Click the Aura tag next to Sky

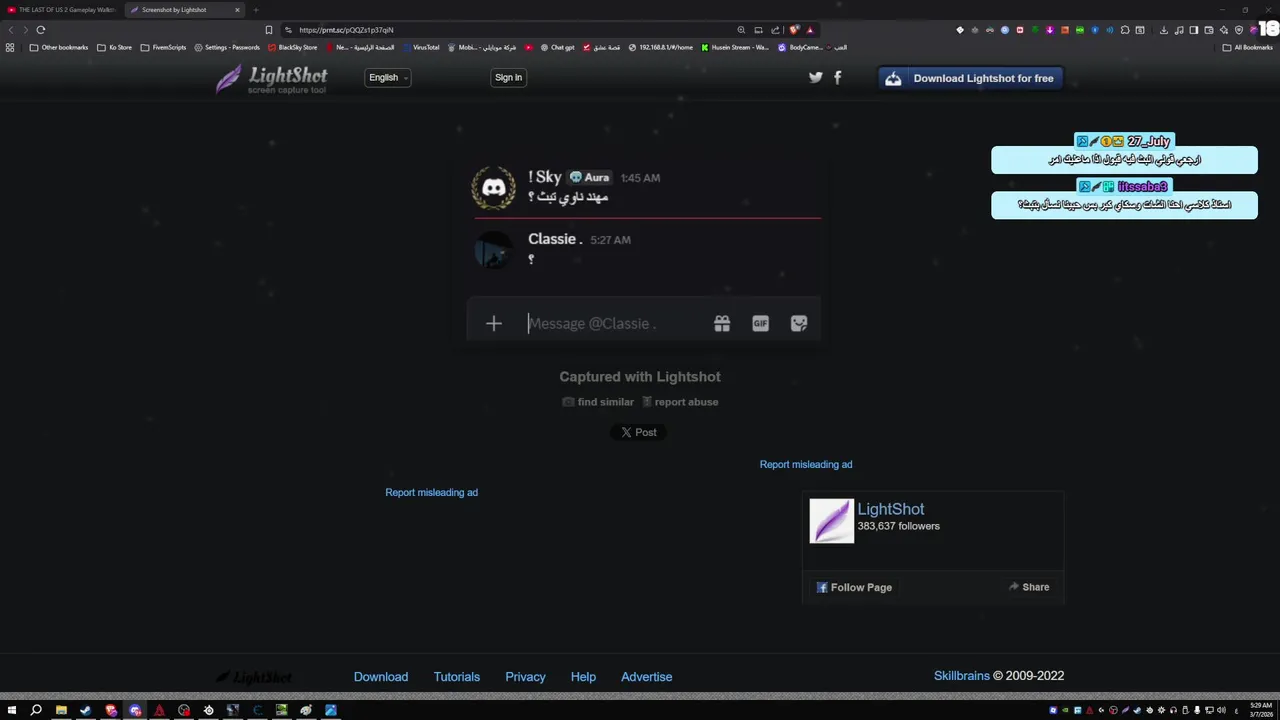(x=589, y=177)
